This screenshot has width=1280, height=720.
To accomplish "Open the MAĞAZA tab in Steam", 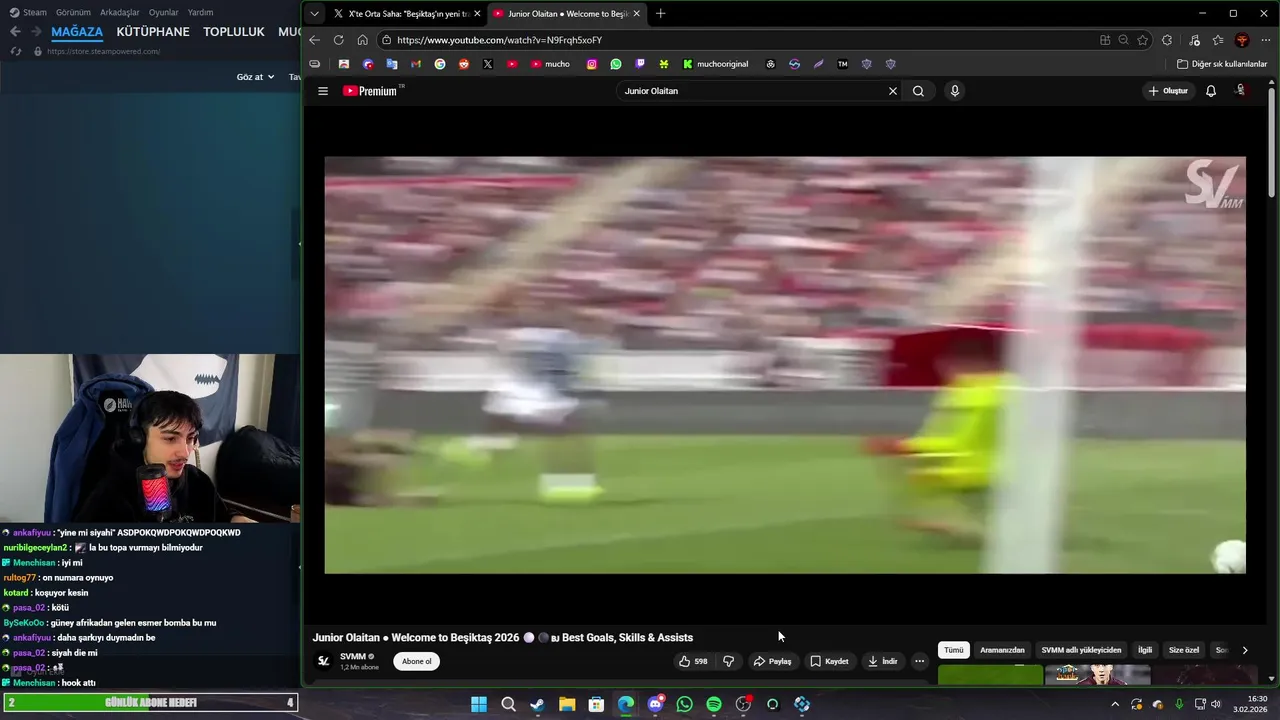I will coord(77,32).
